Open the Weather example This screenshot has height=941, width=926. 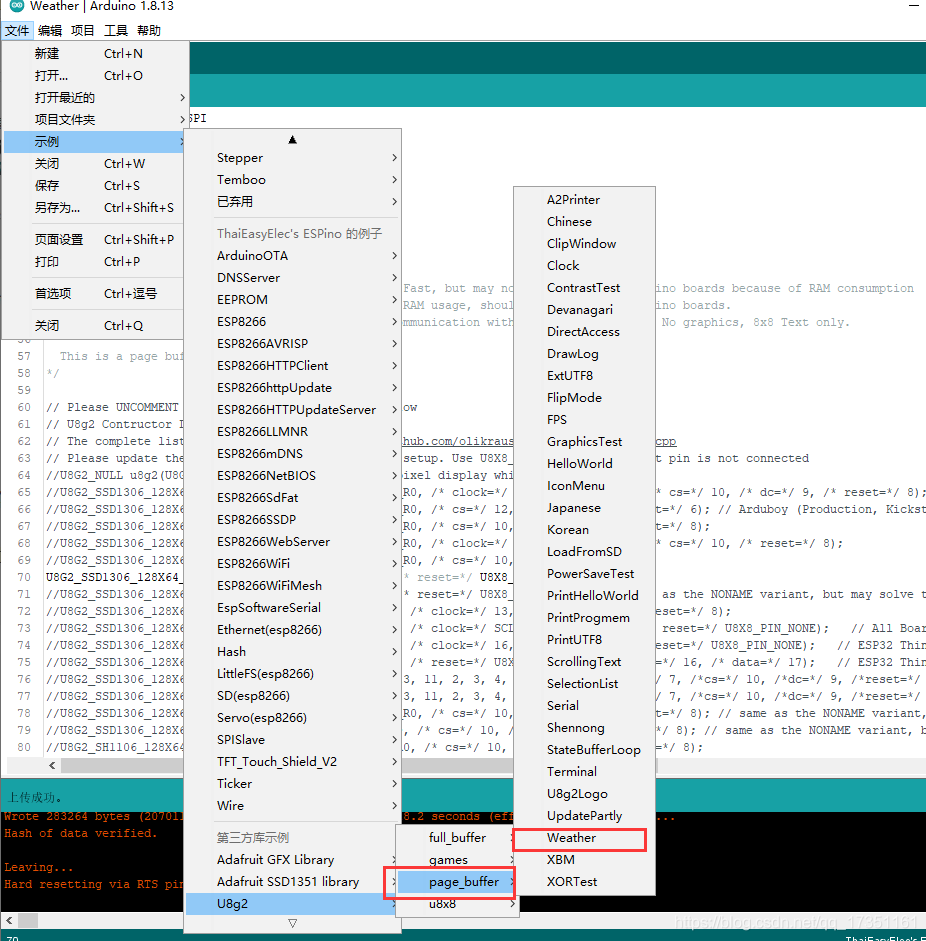point(584,838)
